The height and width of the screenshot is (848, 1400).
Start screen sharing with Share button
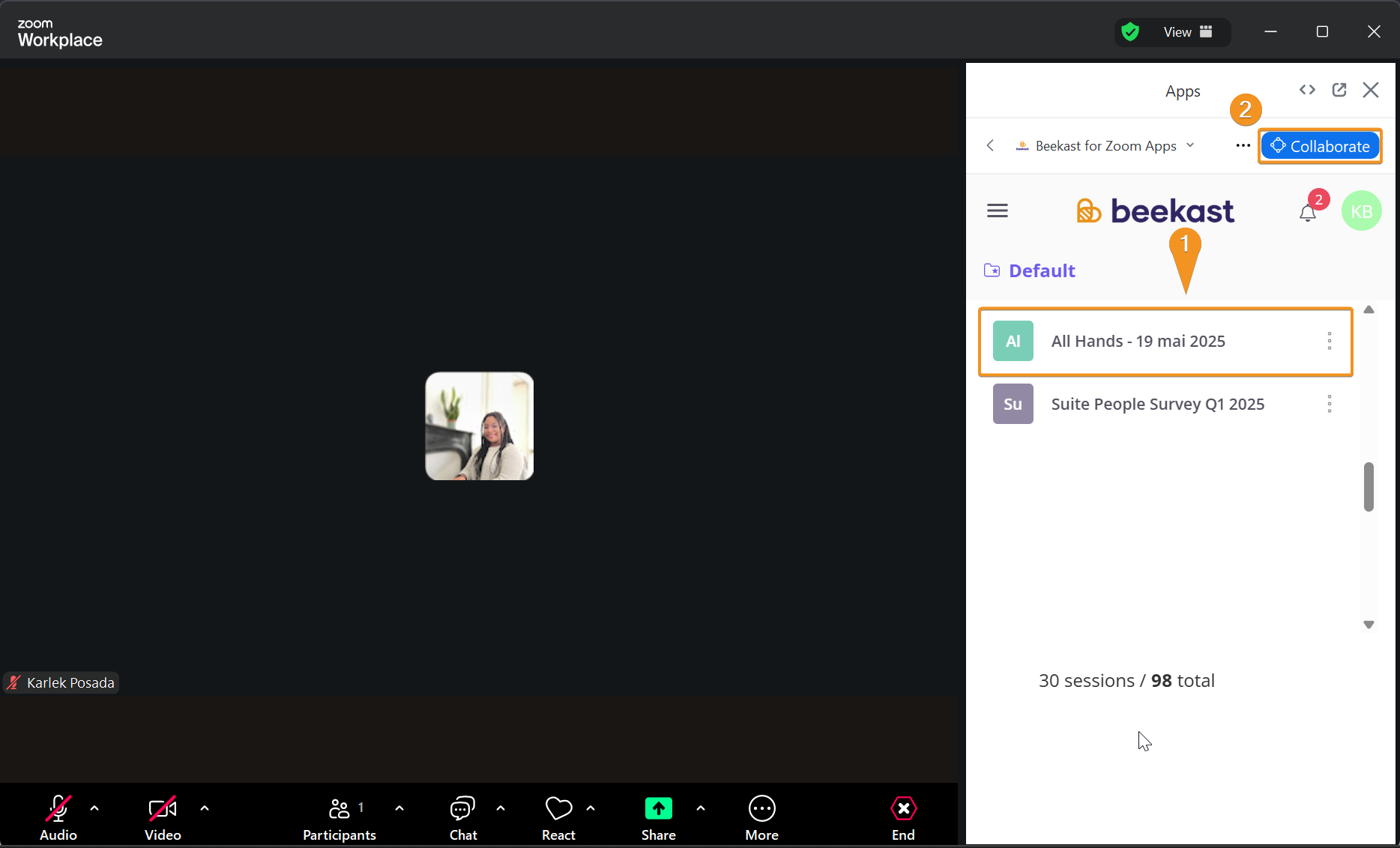[658, 817]
